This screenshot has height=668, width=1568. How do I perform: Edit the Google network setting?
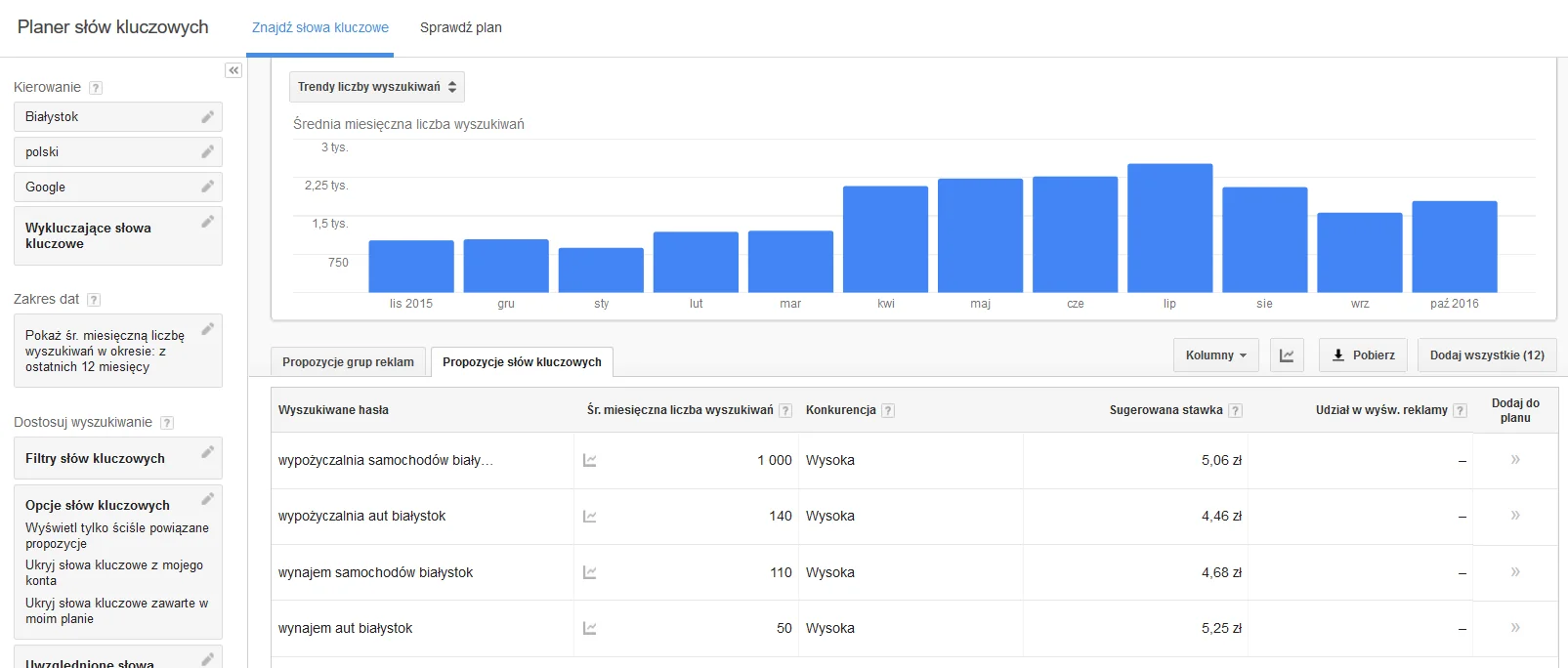coord(207,187)
